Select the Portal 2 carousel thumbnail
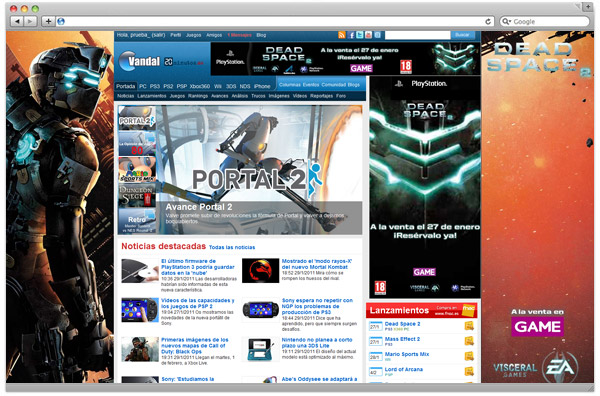600x396 pixels. 137,118
